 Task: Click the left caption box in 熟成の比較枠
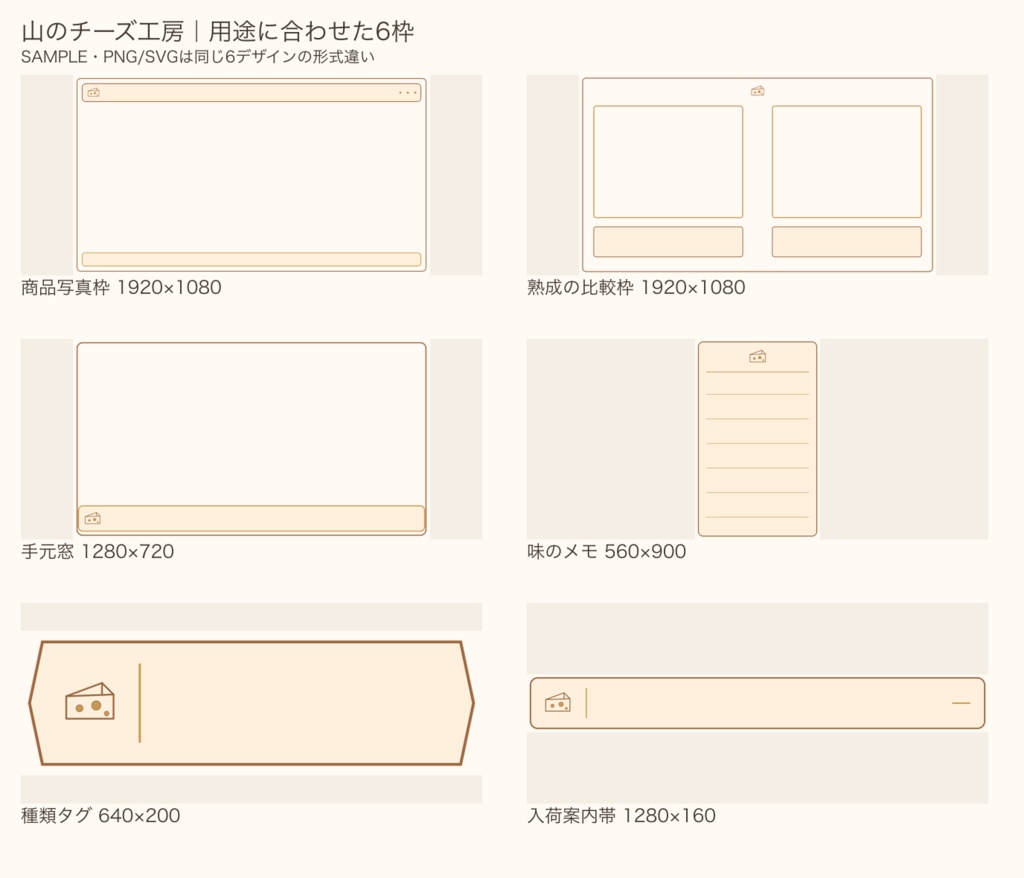(x=668, y=242)
